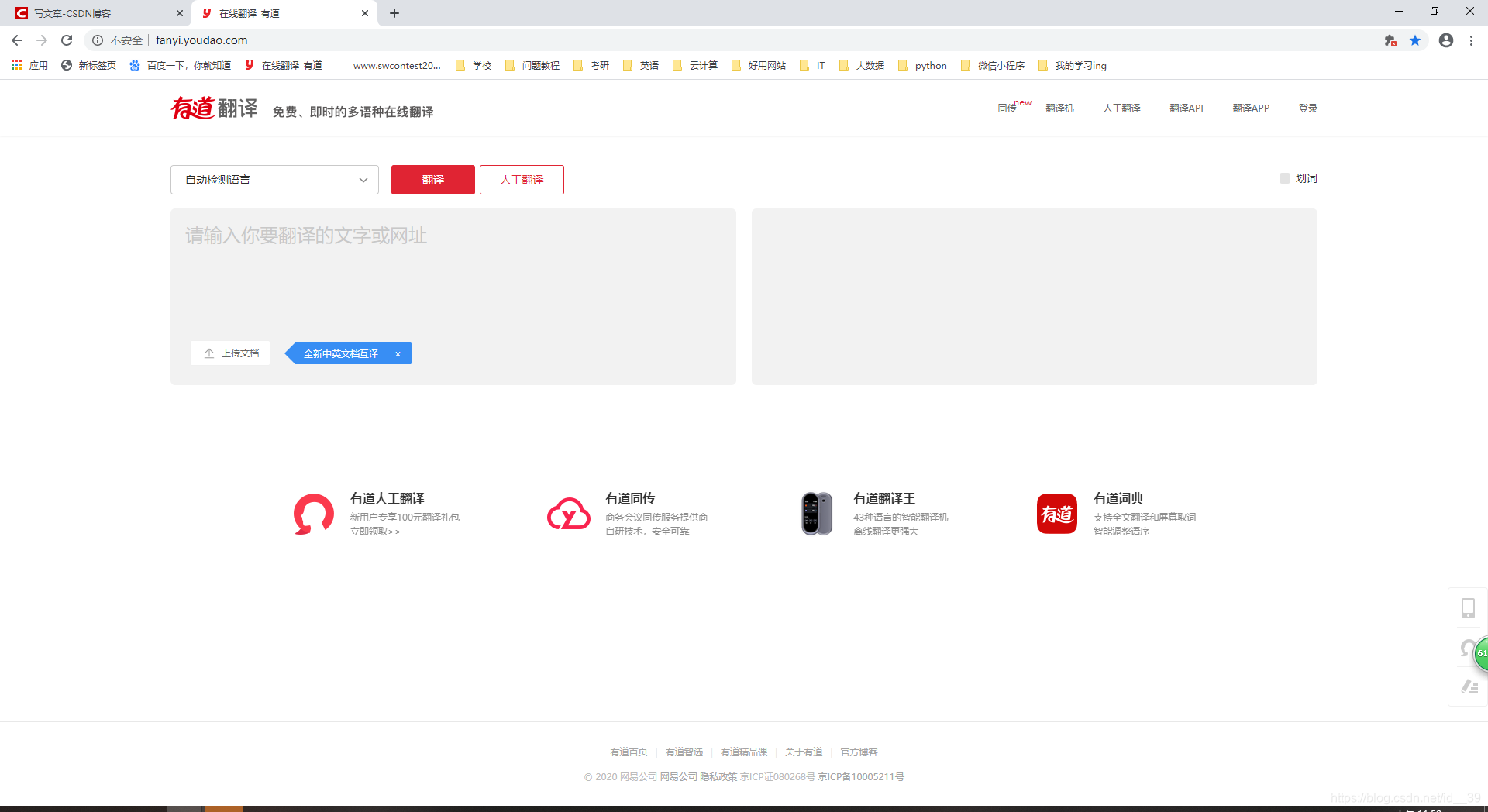The image size is (1488, 812).
Task: Open the 翻译API nav link
Action: [1187, 108]
